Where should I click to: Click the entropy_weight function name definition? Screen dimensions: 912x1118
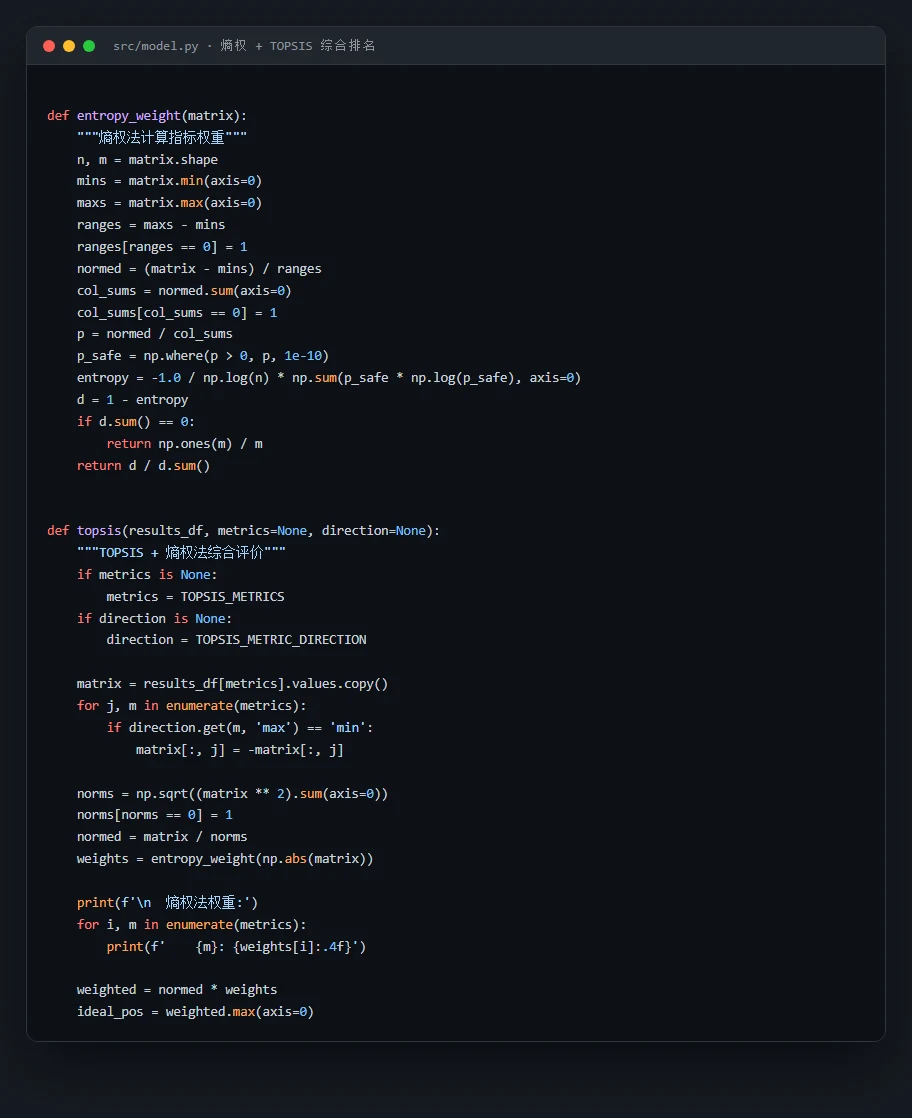point(128,116)
